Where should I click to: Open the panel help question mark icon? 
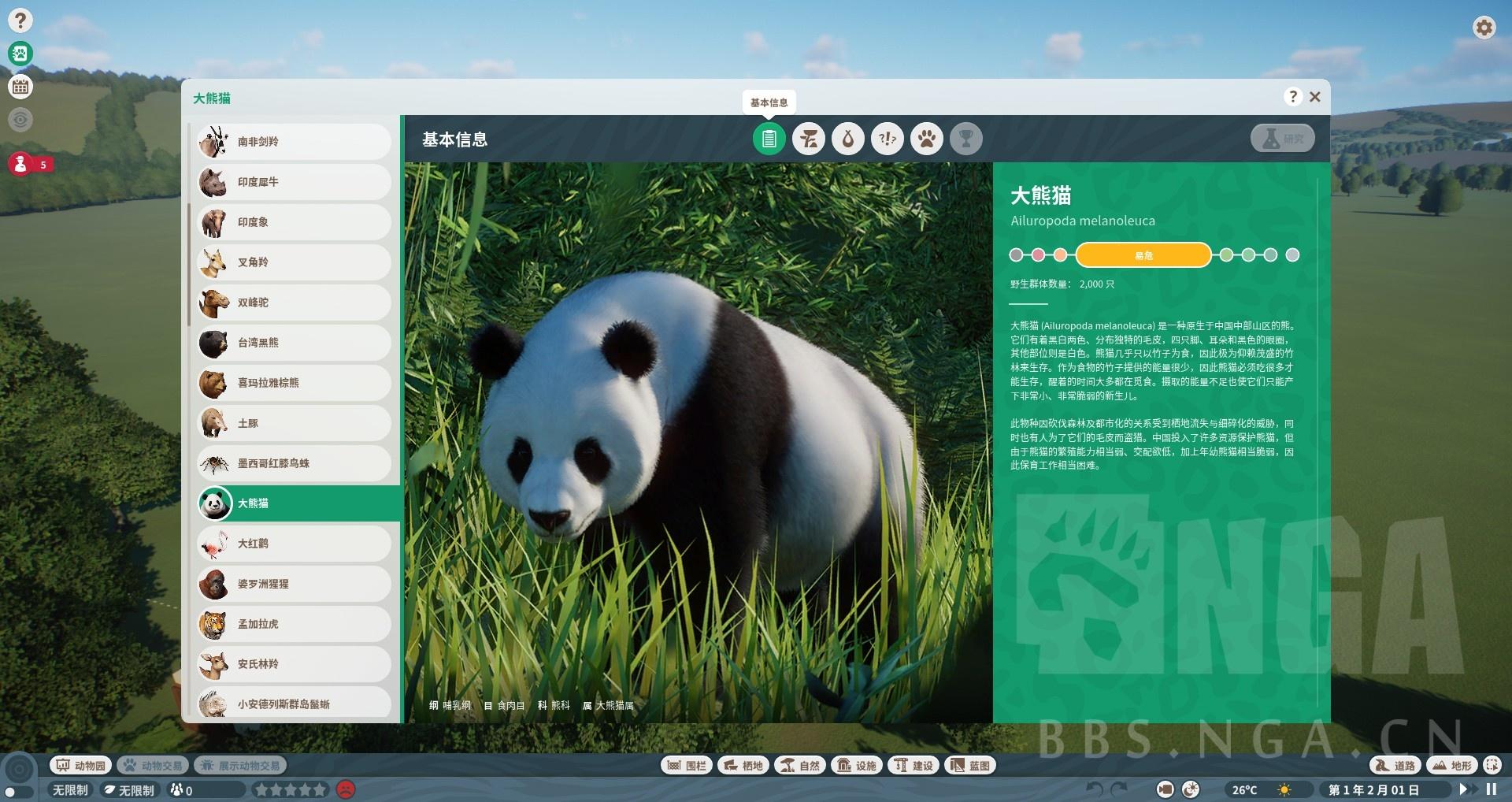[1292, 97]
